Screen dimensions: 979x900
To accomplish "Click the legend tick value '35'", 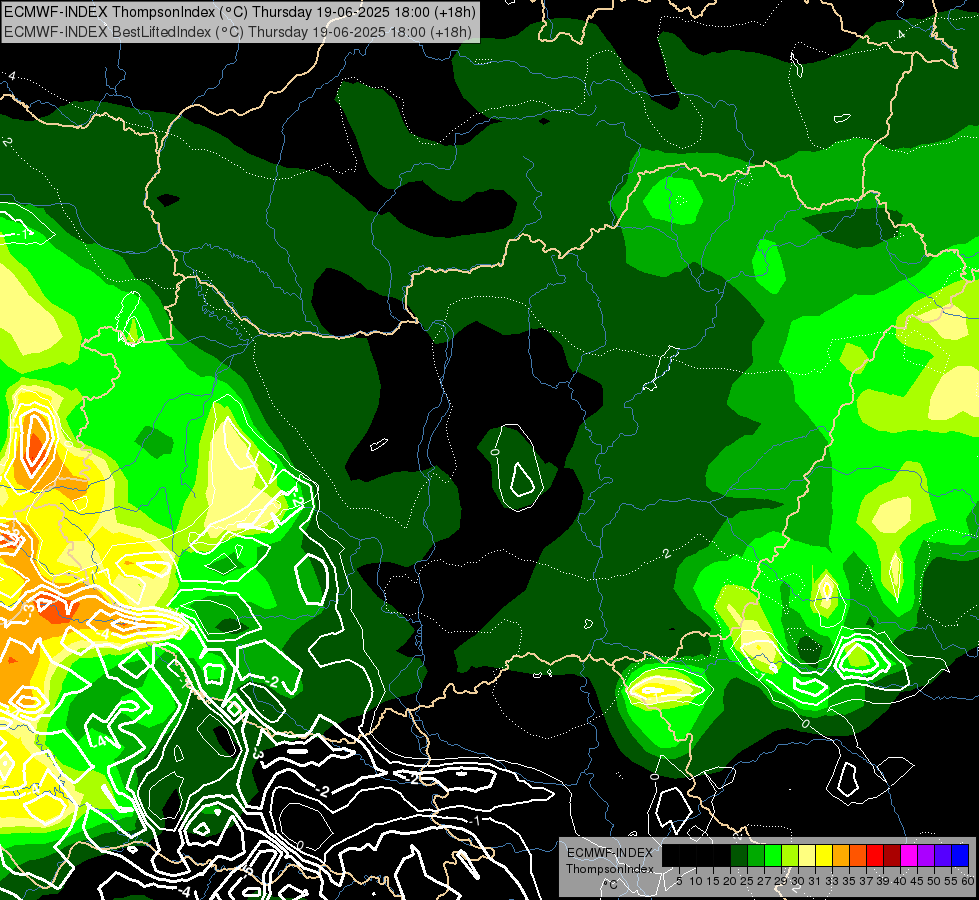I will pos(849,881).
